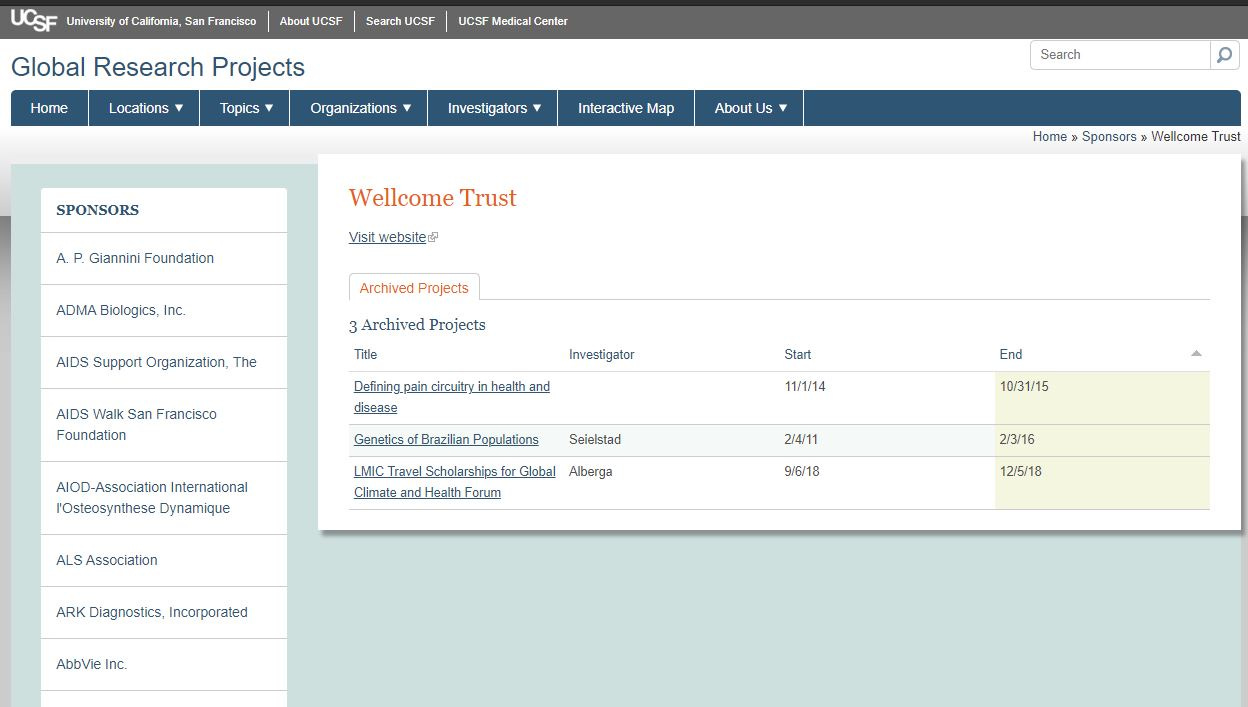The width and height of the screenshot is (1248, 707).
Task: Click the 3 Archived Projects count text
Action: [x=417, y=325]
